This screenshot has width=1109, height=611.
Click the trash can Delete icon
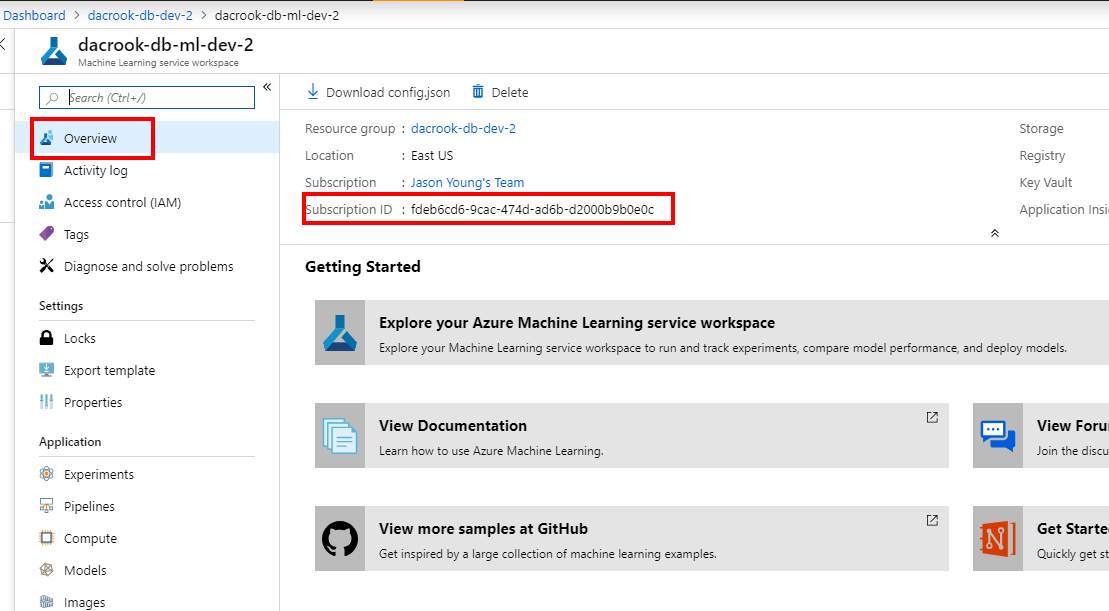click(478, 91)
